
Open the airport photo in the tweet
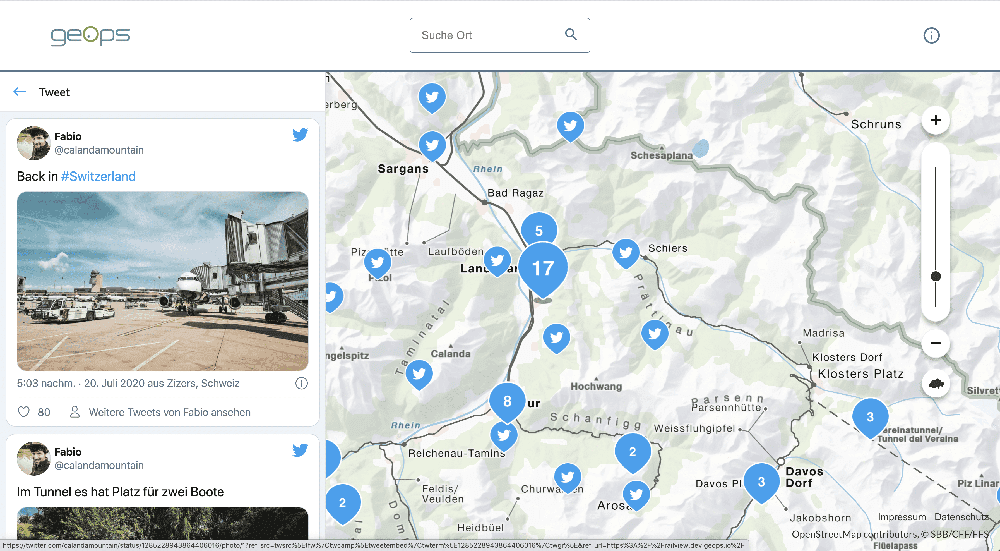pyautogui.click(x=162, y=281)
